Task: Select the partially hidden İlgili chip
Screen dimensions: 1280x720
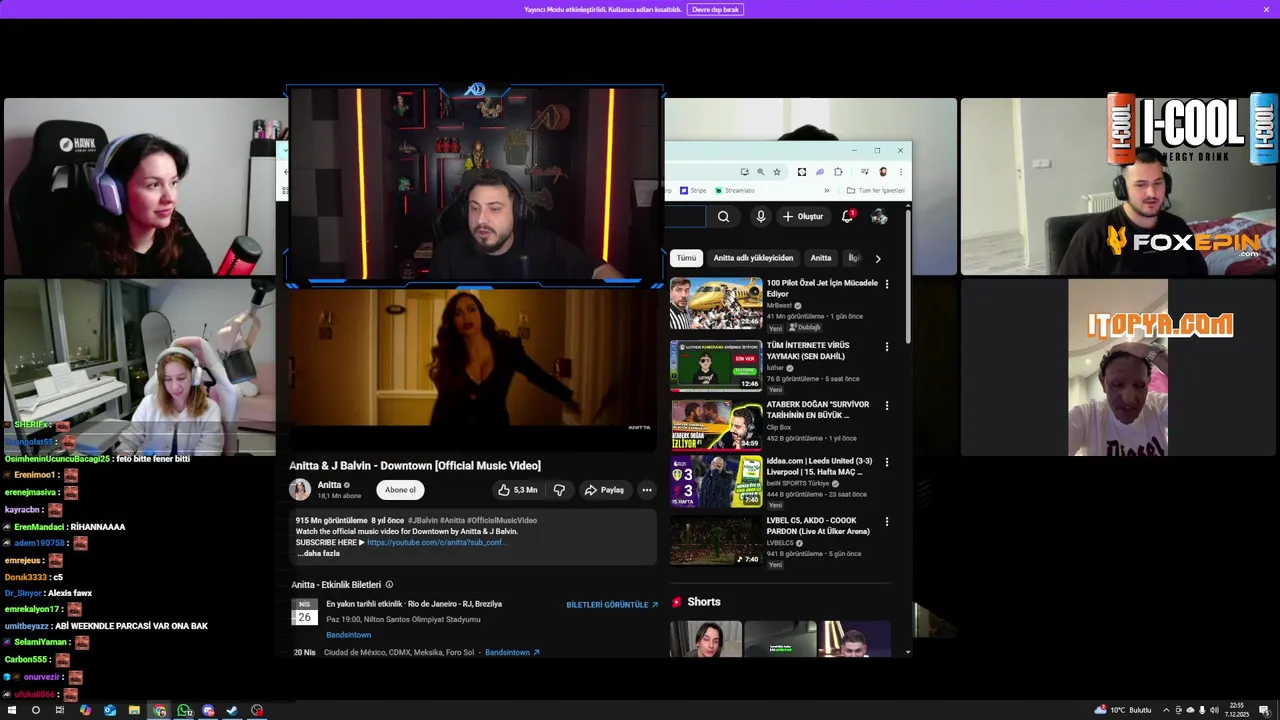Action: coord(853,258)
